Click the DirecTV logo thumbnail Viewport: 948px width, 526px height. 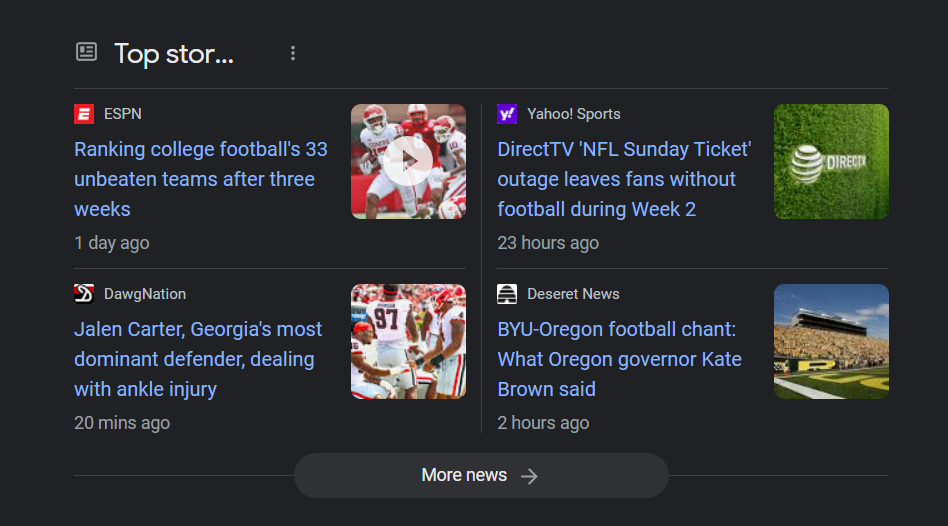[831, 161]
